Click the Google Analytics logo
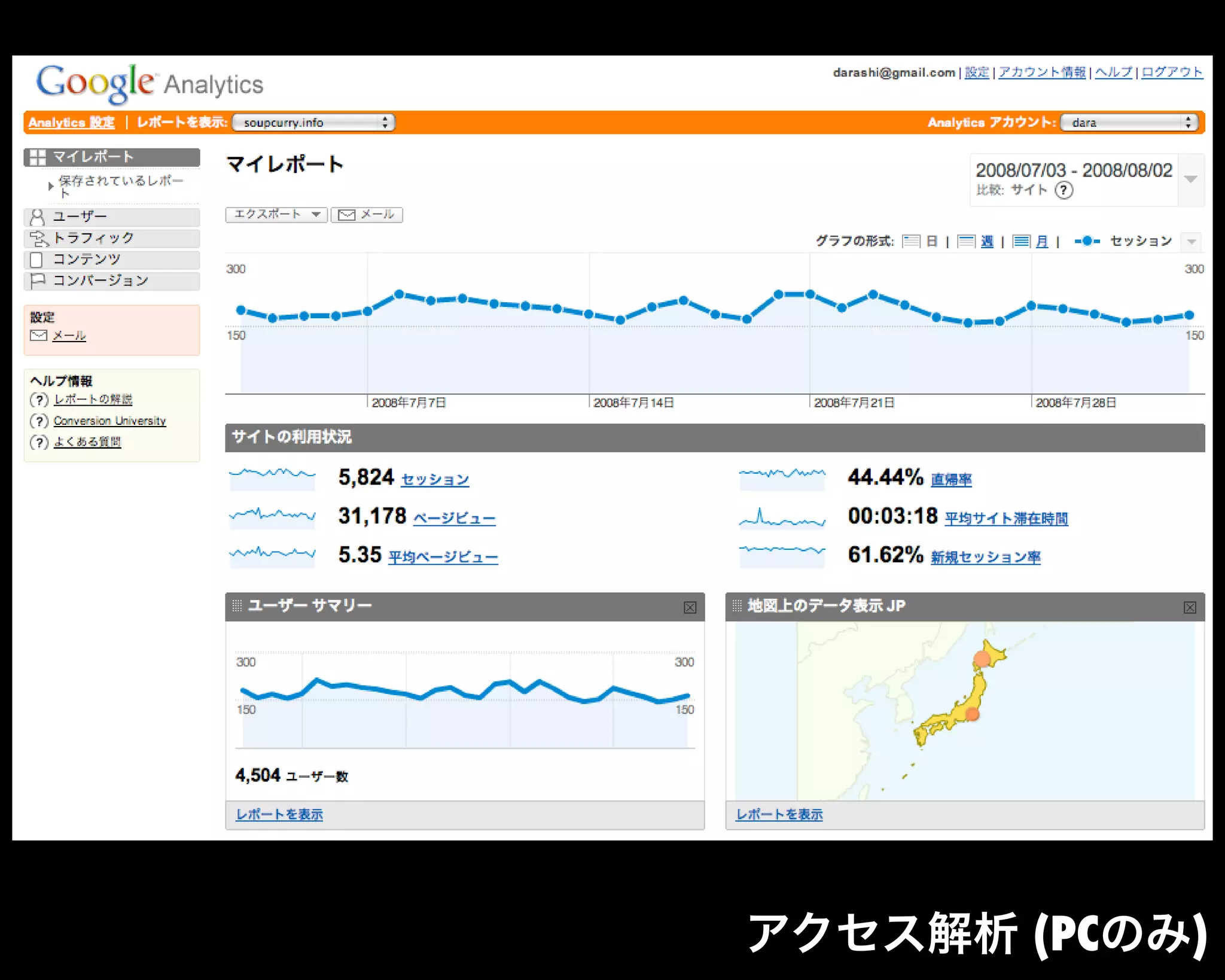 click(x=150, y=84)
